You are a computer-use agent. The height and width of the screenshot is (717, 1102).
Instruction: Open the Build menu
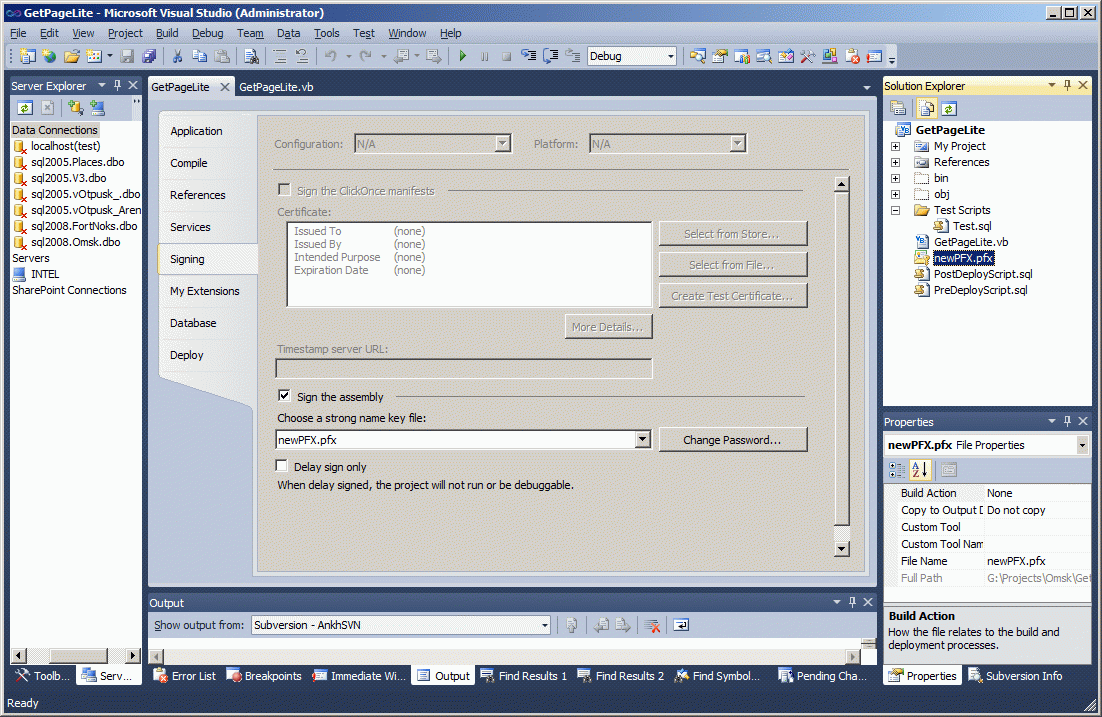(167, 33)
